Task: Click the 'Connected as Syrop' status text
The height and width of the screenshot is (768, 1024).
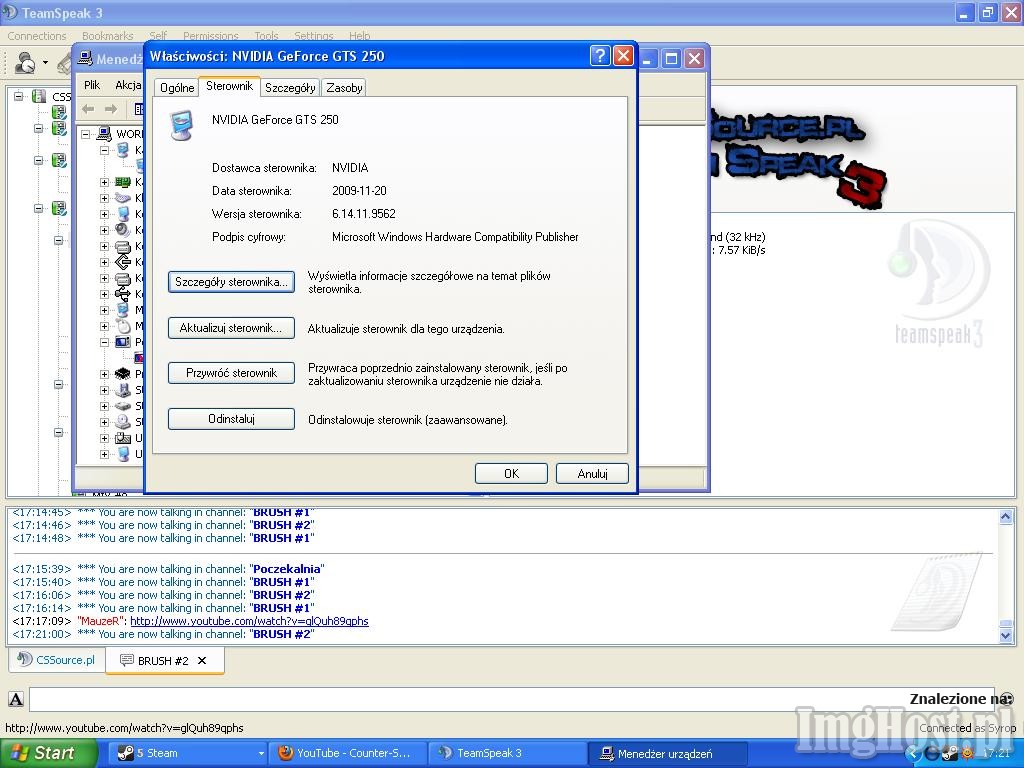Action: point(967,728)
